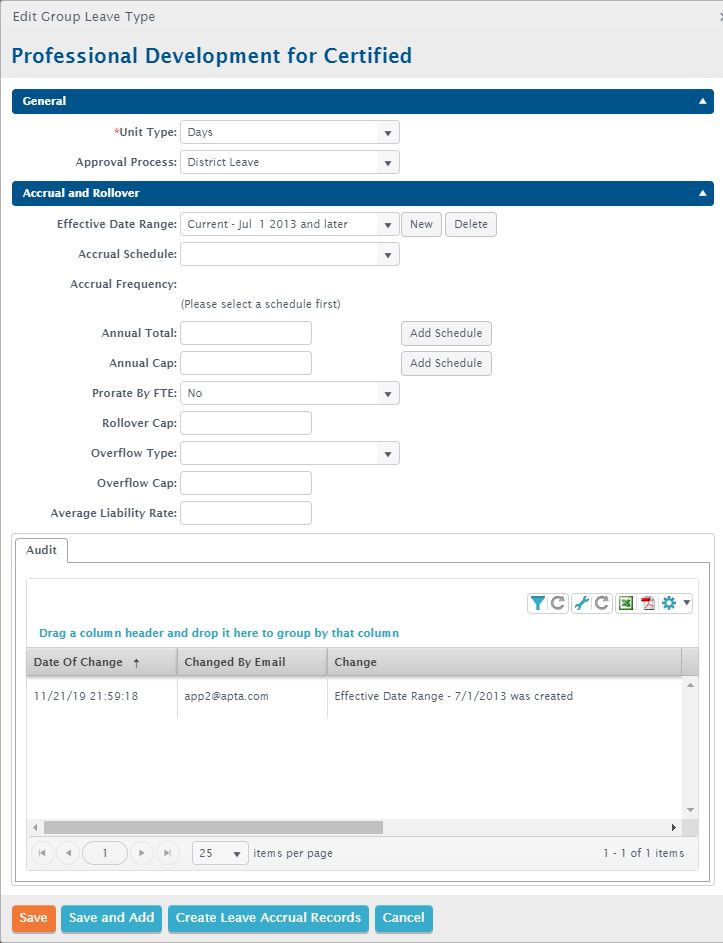
Task: Click the Annual Total input field
Action: pos(246,333)
